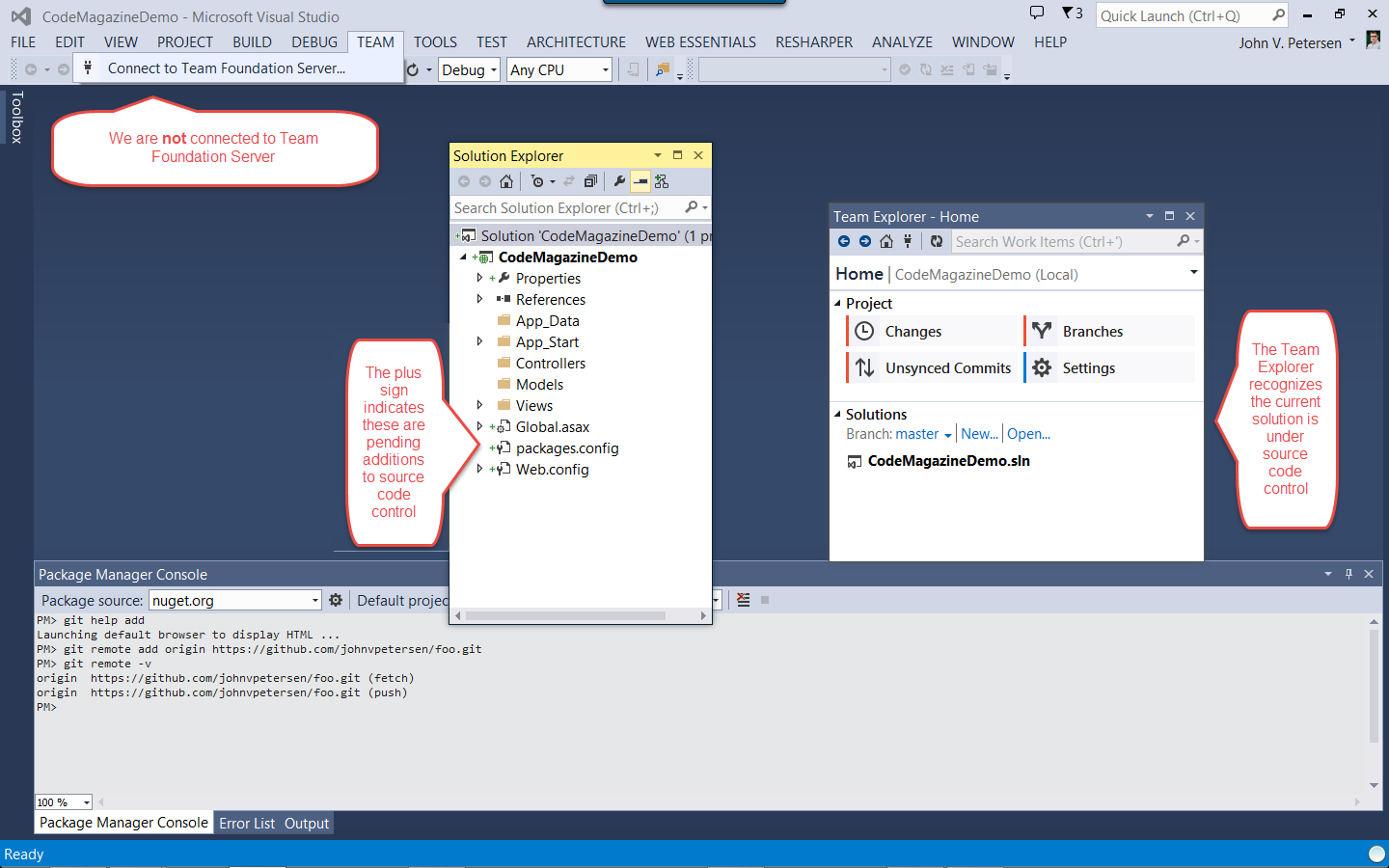Image resolution: width=1389 pixels, height=868 pixels.
Task: Click Clear Console icon in Package Manager Console
Action: pyautogui.click(x=743, y=600)
